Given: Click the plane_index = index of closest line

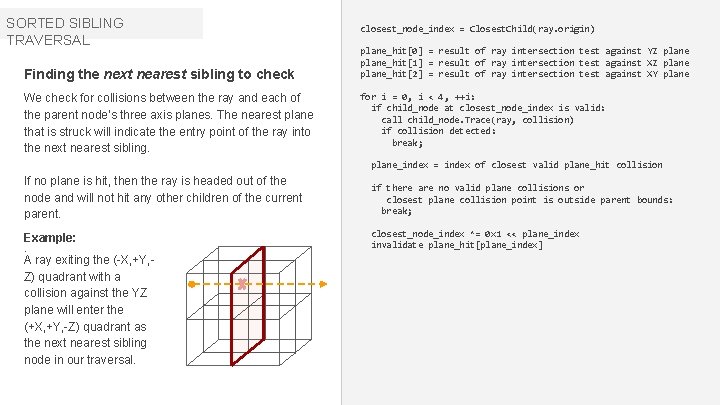Looking at the screenshot, I should click(517, 165).
